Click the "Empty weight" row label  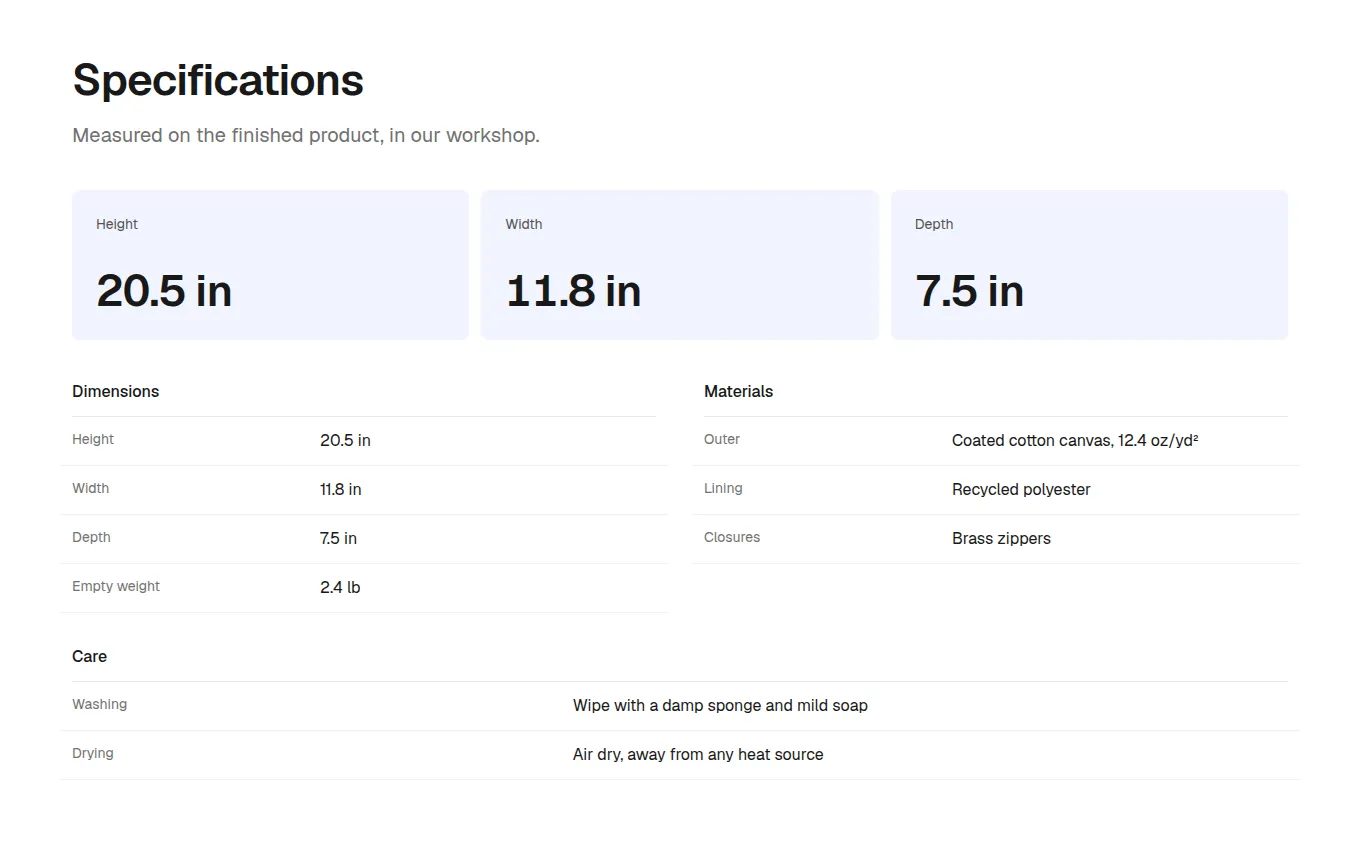point(116,586)
